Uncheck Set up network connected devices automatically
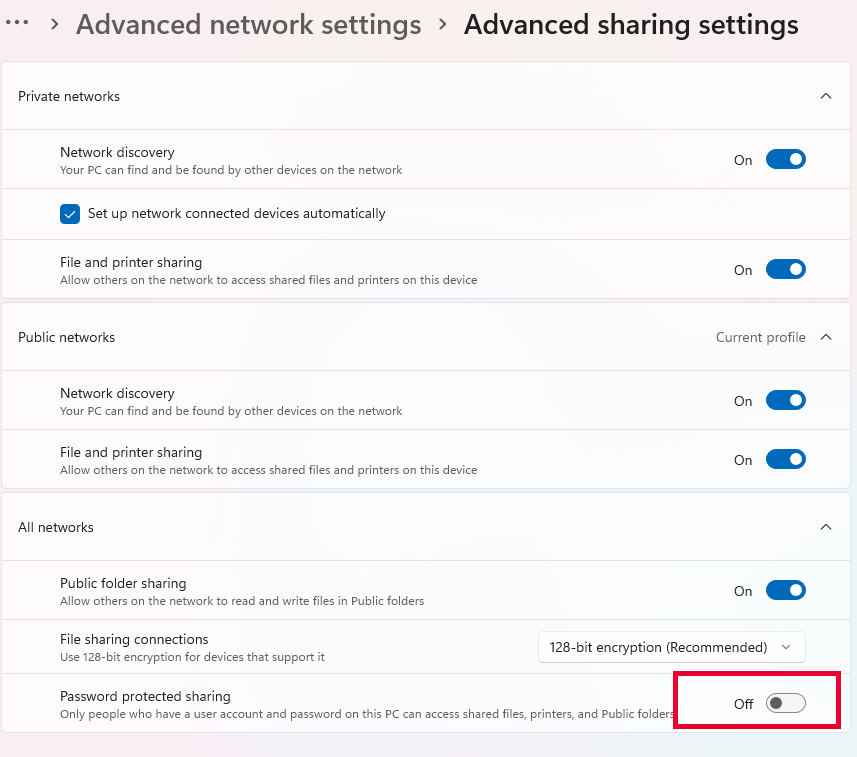The height and width of the screenshot is (757, 857). 70,214
